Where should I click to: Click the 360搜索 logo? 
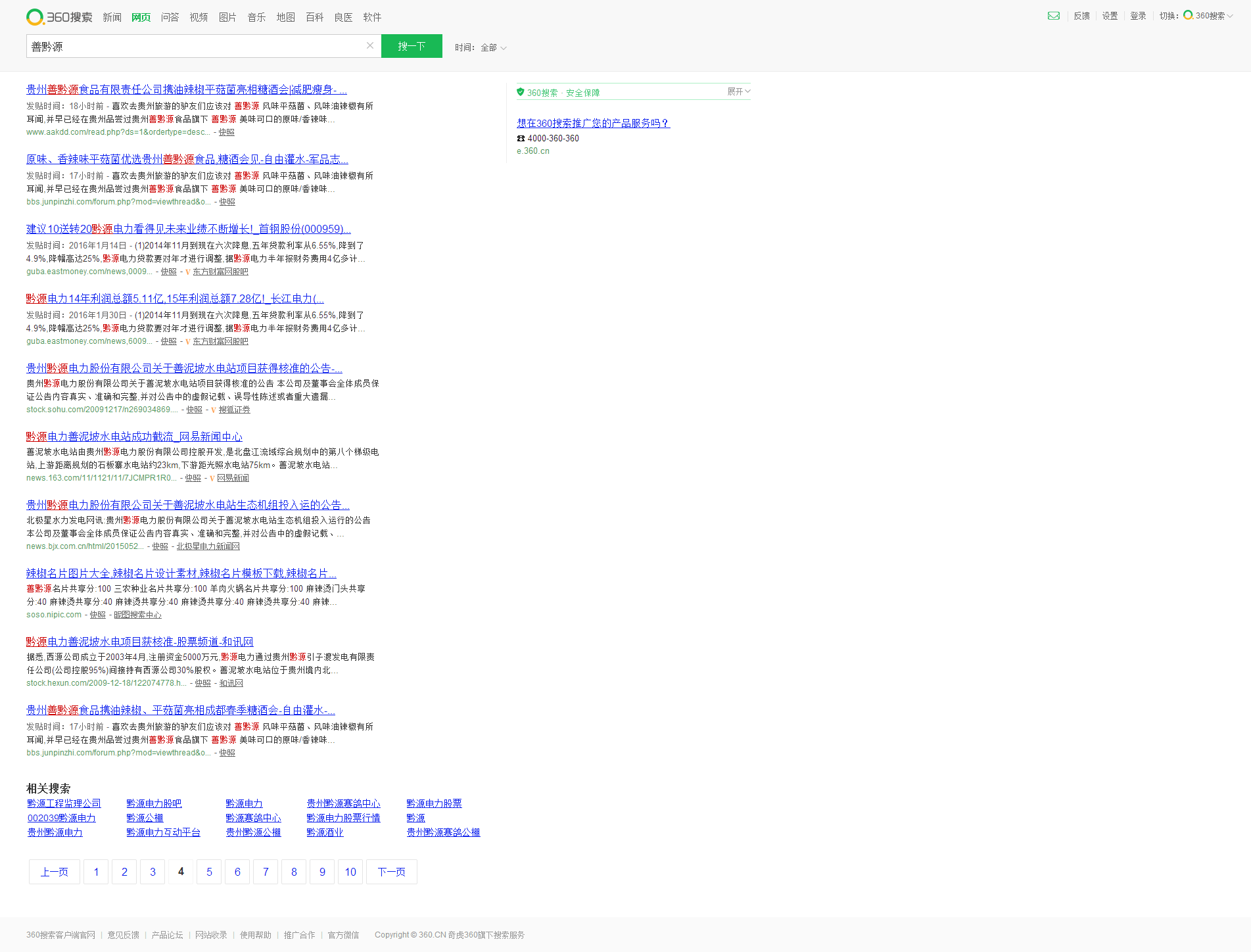(59, 17)
